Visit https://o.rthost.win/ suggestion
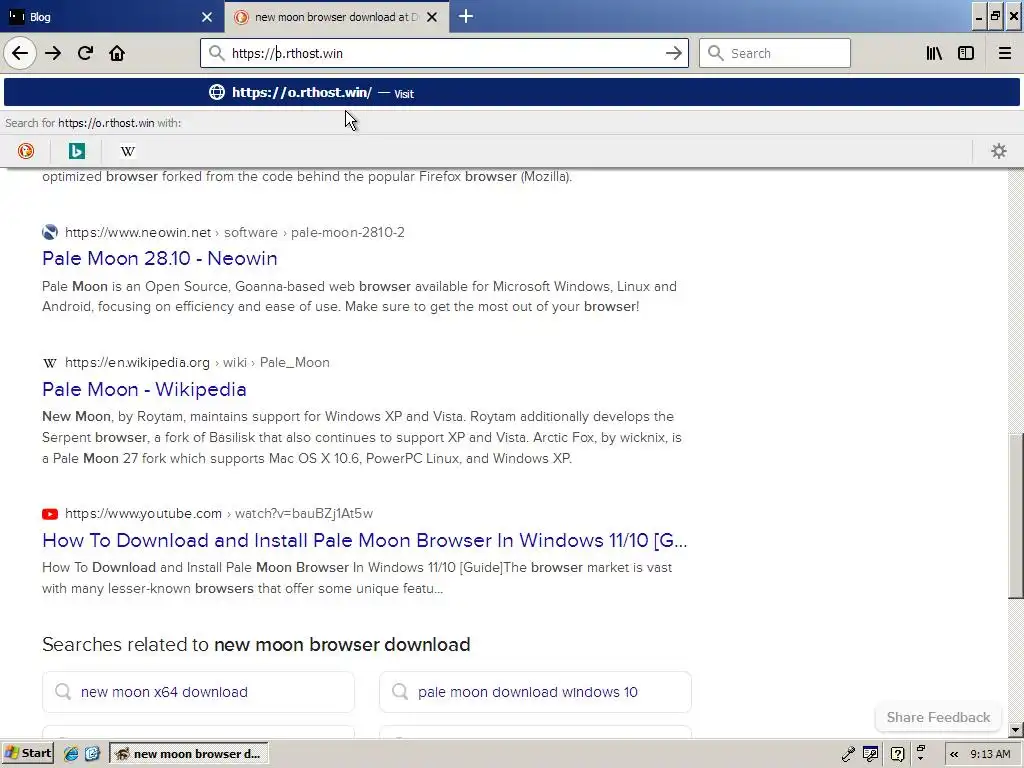The width and height of the screenshot is (1024, 768). tap(511, 93)
